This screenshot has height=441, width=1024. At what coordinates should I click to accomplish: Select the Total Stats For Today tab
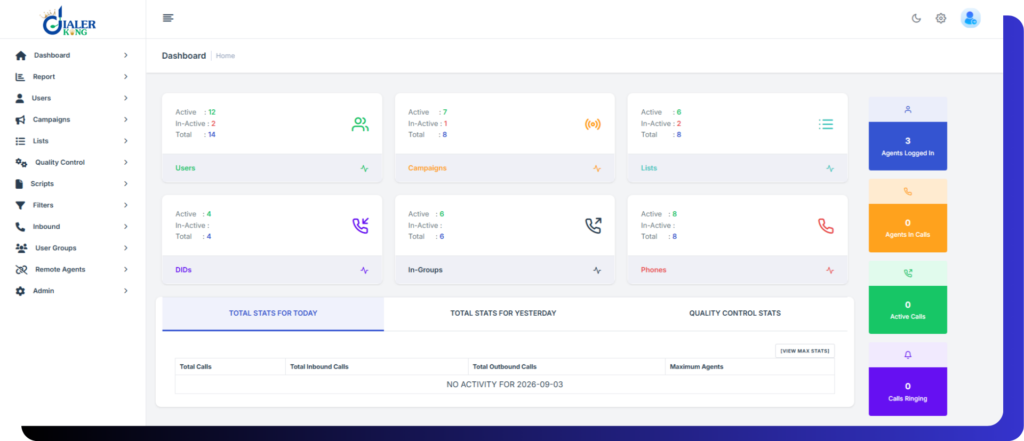click(273, 314)
